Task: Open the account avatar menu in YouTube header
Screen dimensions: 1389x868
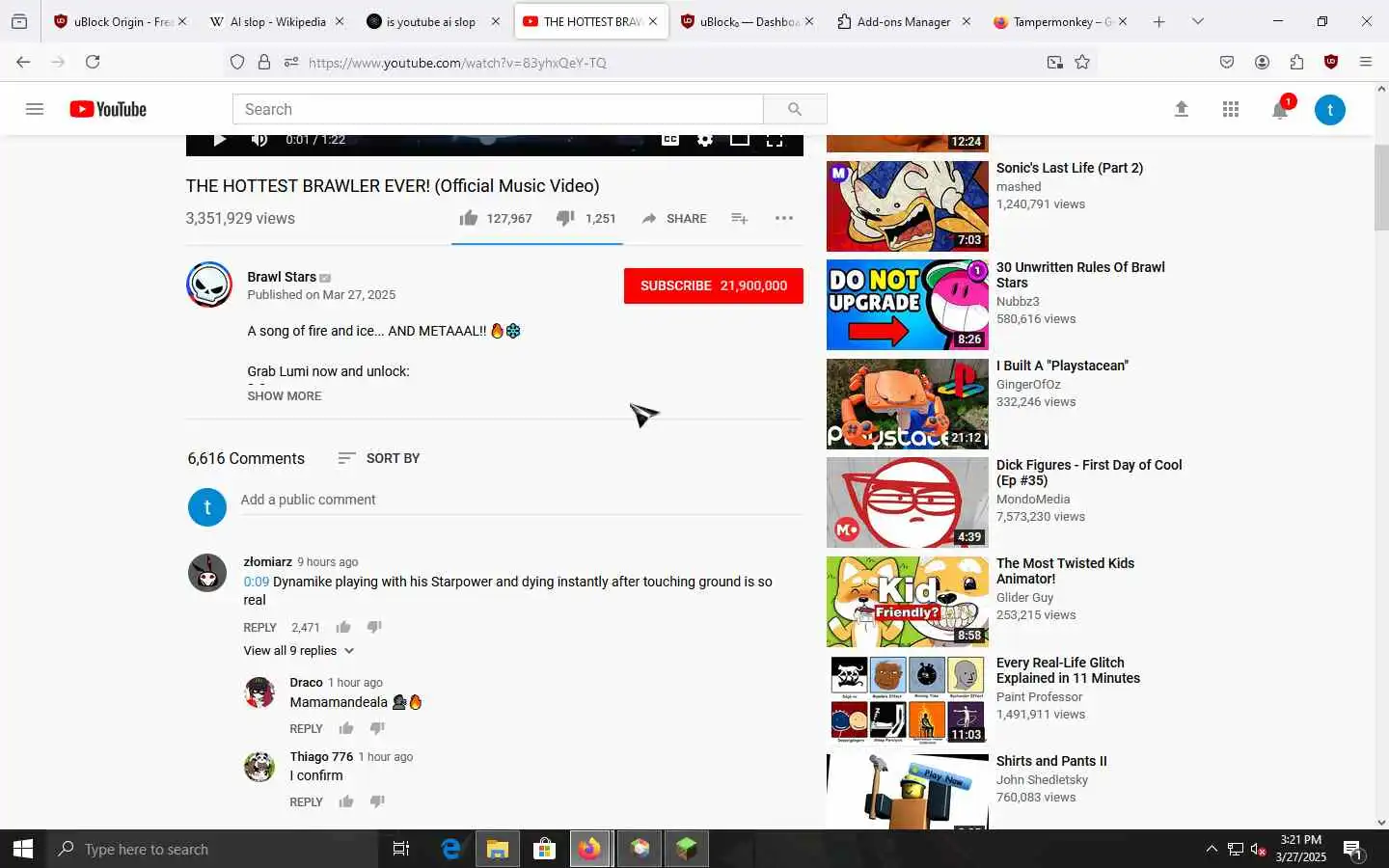Action: [1330, 109]
